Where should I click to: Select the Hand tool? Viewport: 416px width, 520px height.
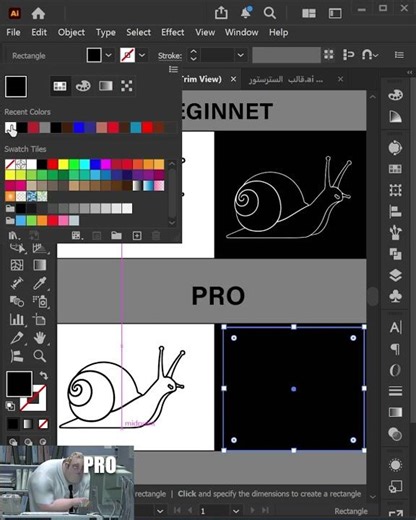click(x=40, y=338)
